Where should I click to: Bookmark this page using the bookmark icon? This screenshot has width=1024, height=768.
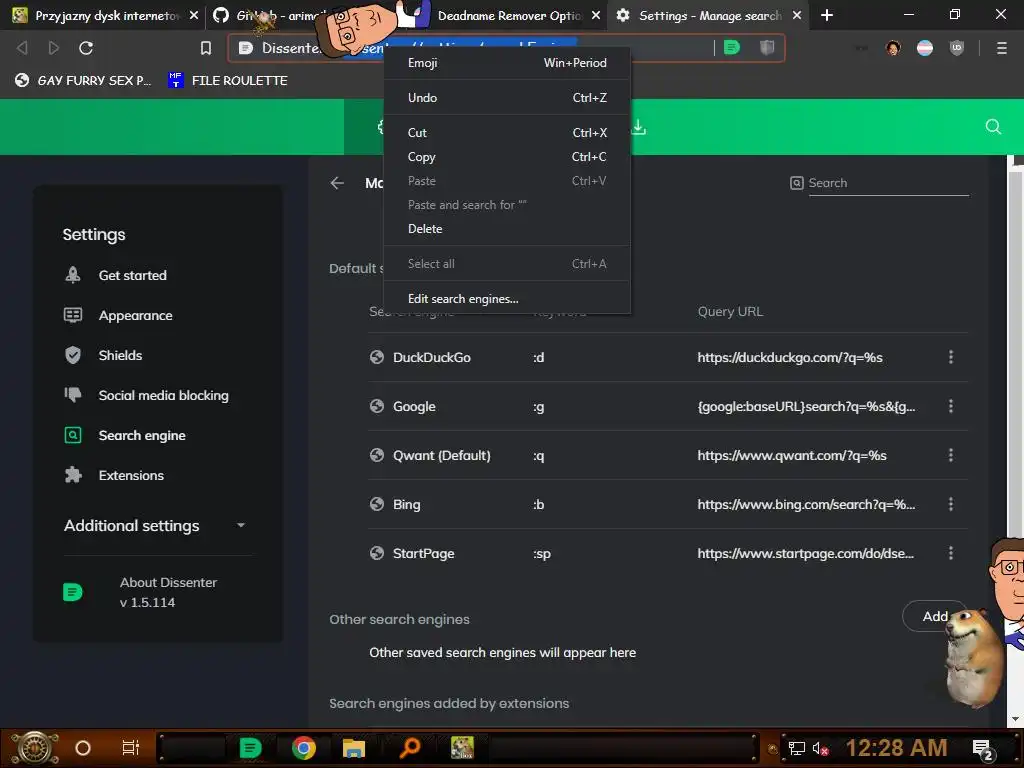pyautogui.click(x=206, y=48)
